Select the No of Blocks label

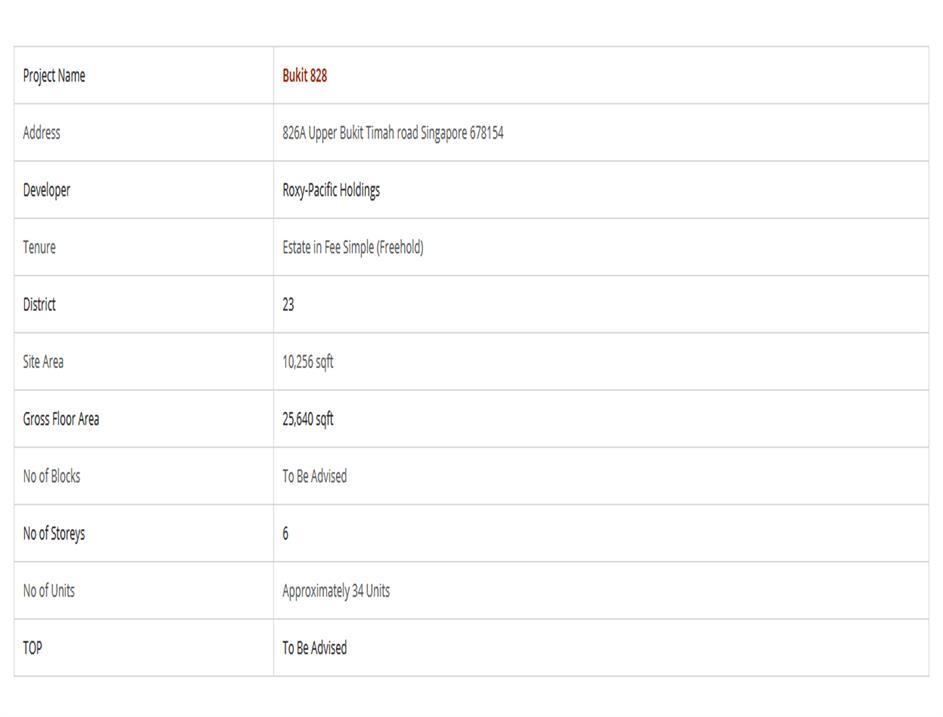coord(52,476)
